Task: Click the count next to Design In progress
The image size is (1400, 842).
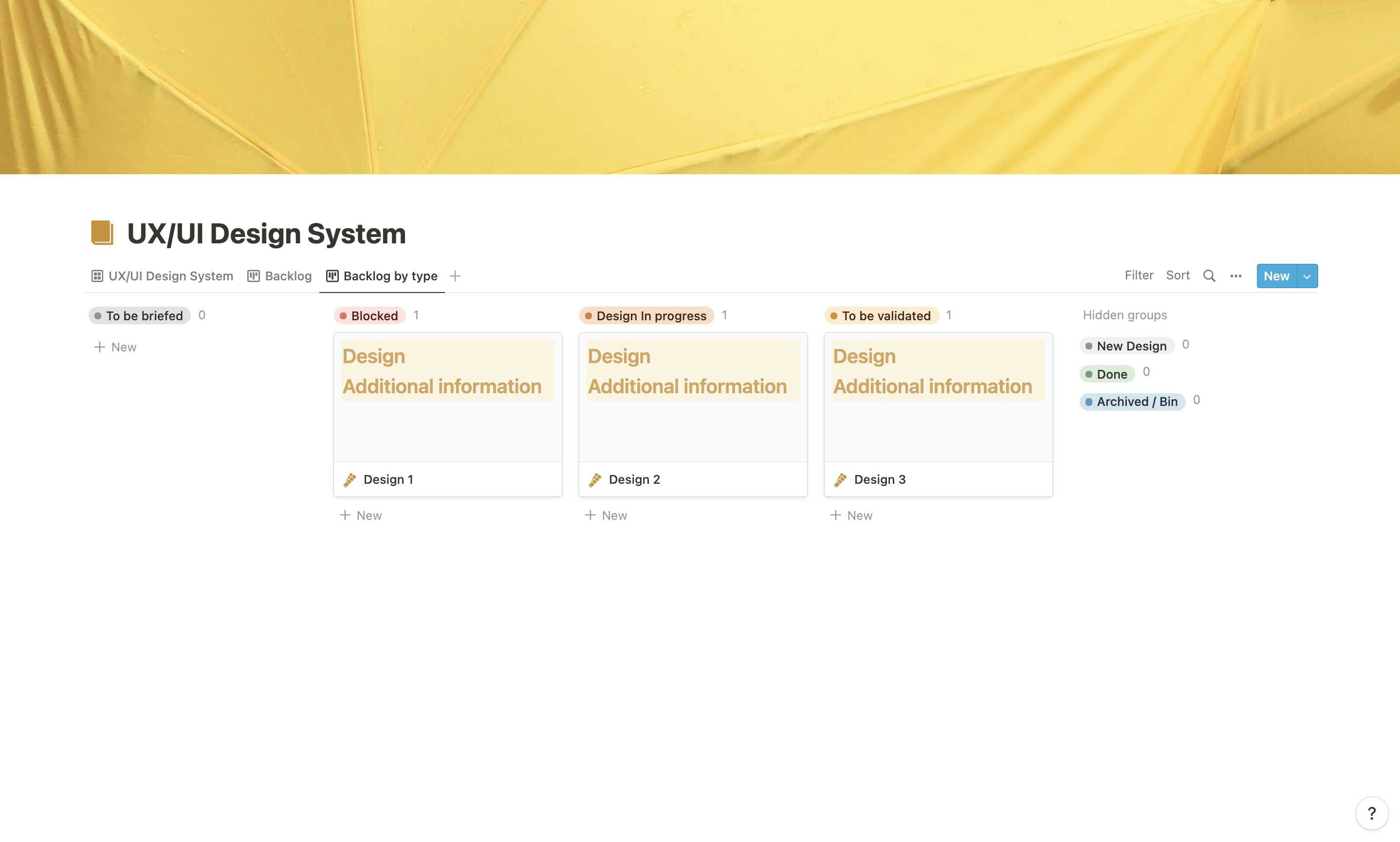Action: pos(724,315)
